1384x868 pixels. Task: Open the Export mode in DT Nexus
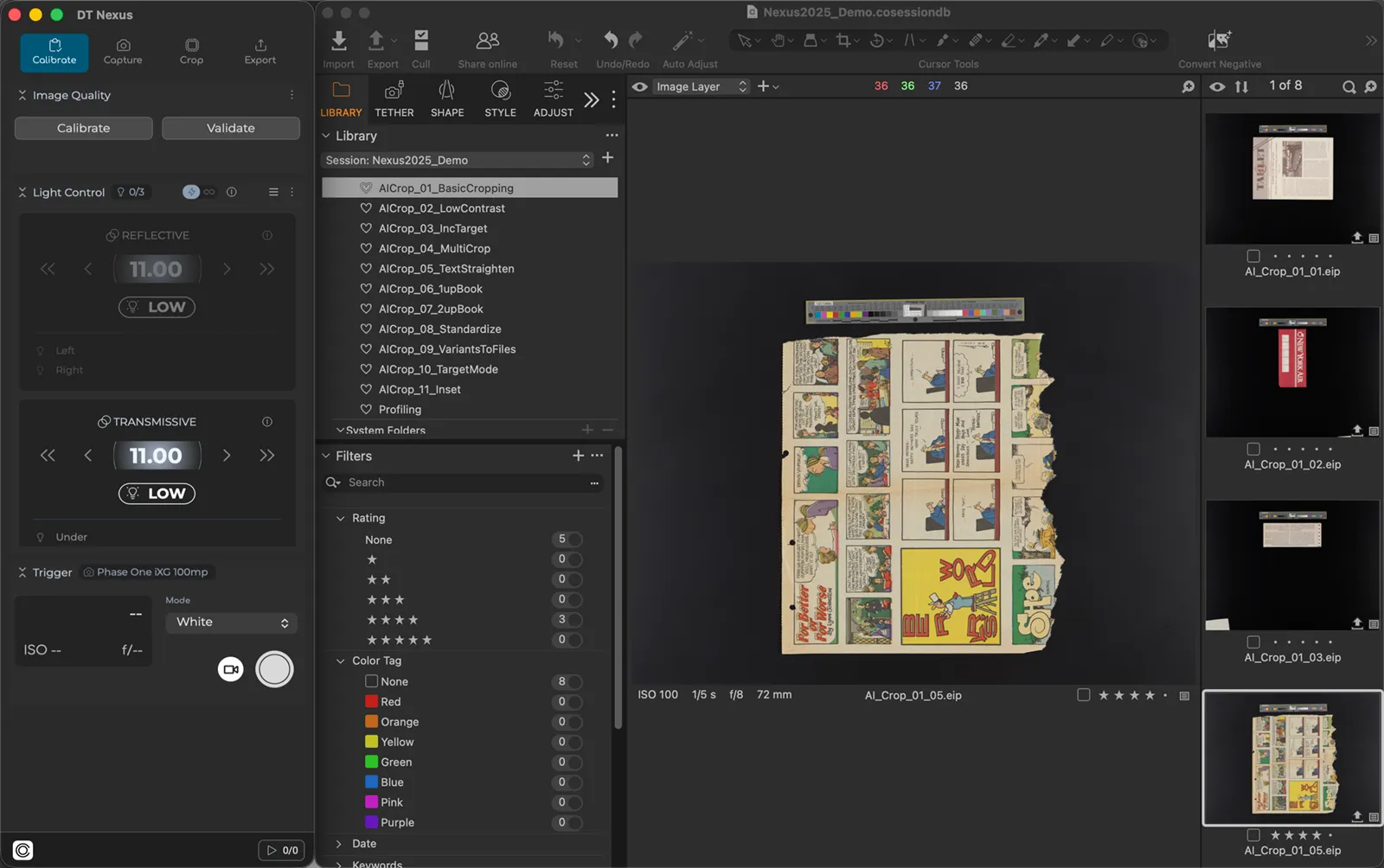click(260, 52)
